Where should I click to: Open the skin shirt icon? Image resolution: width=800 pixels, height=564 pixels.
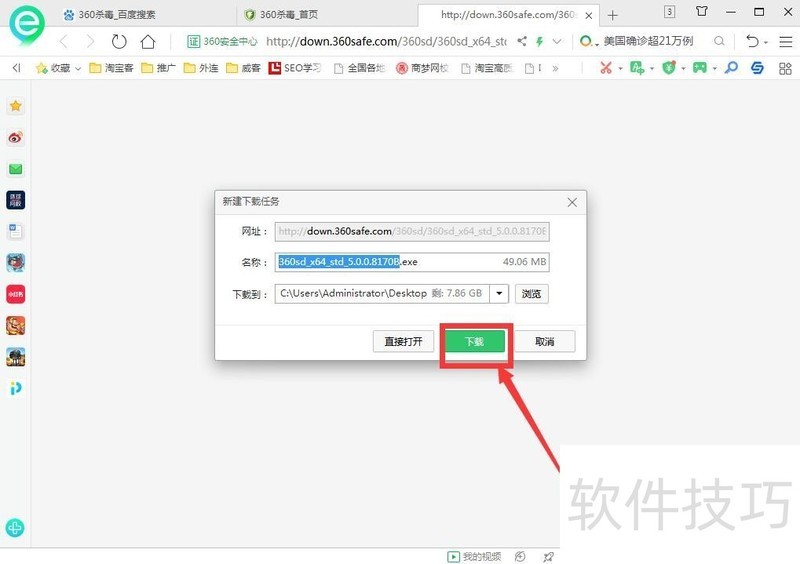pyautogui.click(x=702, y=11)
